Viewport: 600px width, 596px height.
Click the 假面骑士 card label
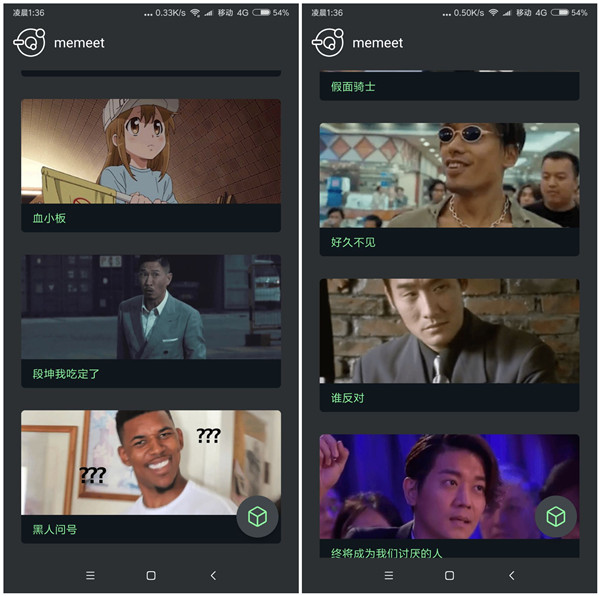(x=353, y=87)
